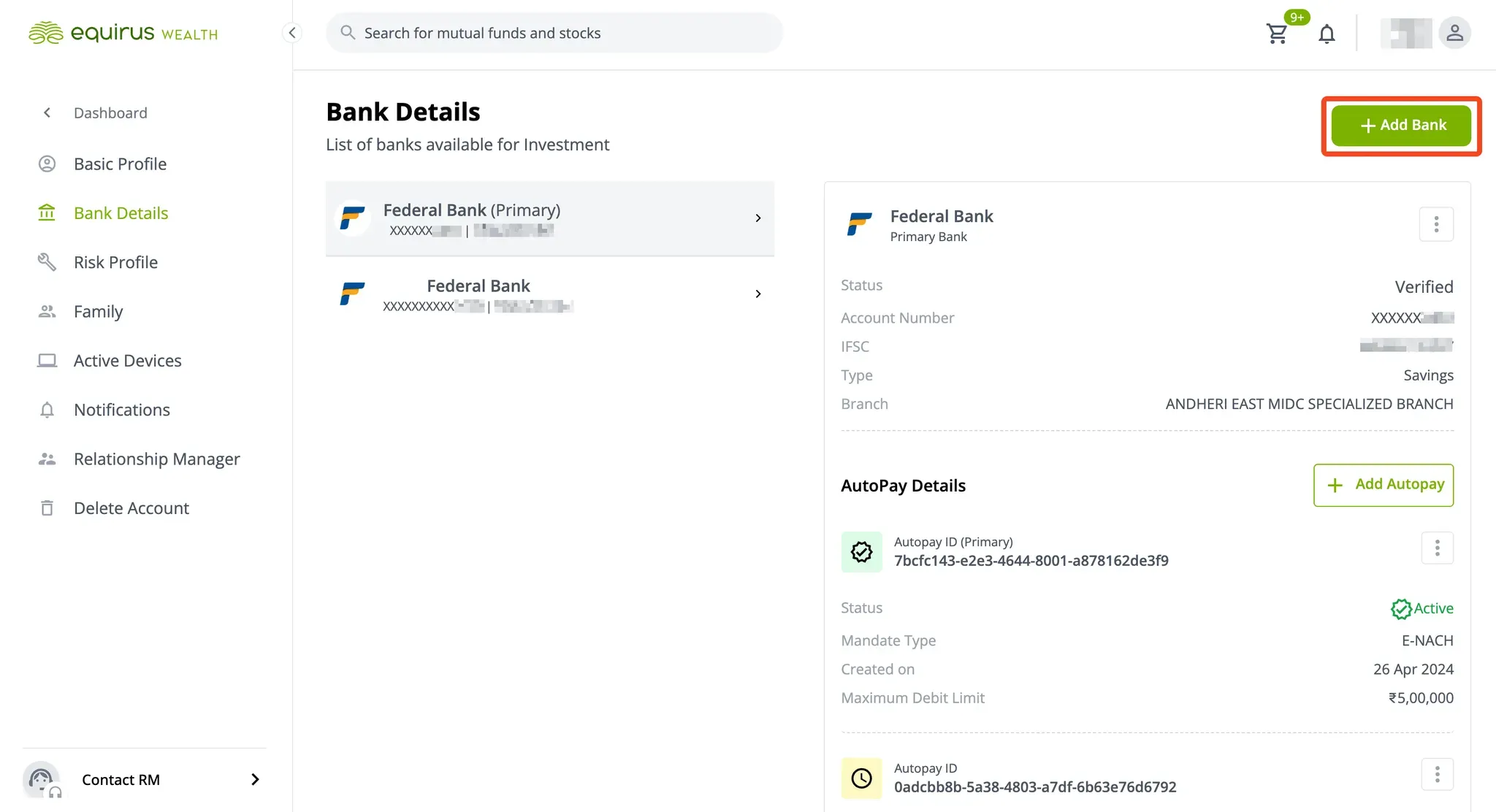Click the Basic Profile person icon

(x=47, y=164)
